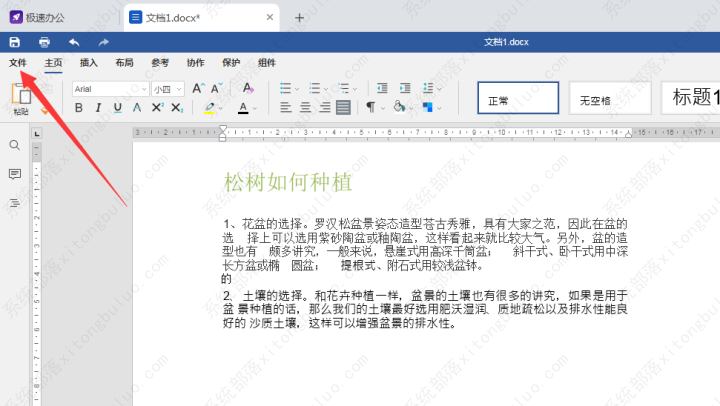
Task: Toggle strikethrough formatting
Action: (137, 107)
